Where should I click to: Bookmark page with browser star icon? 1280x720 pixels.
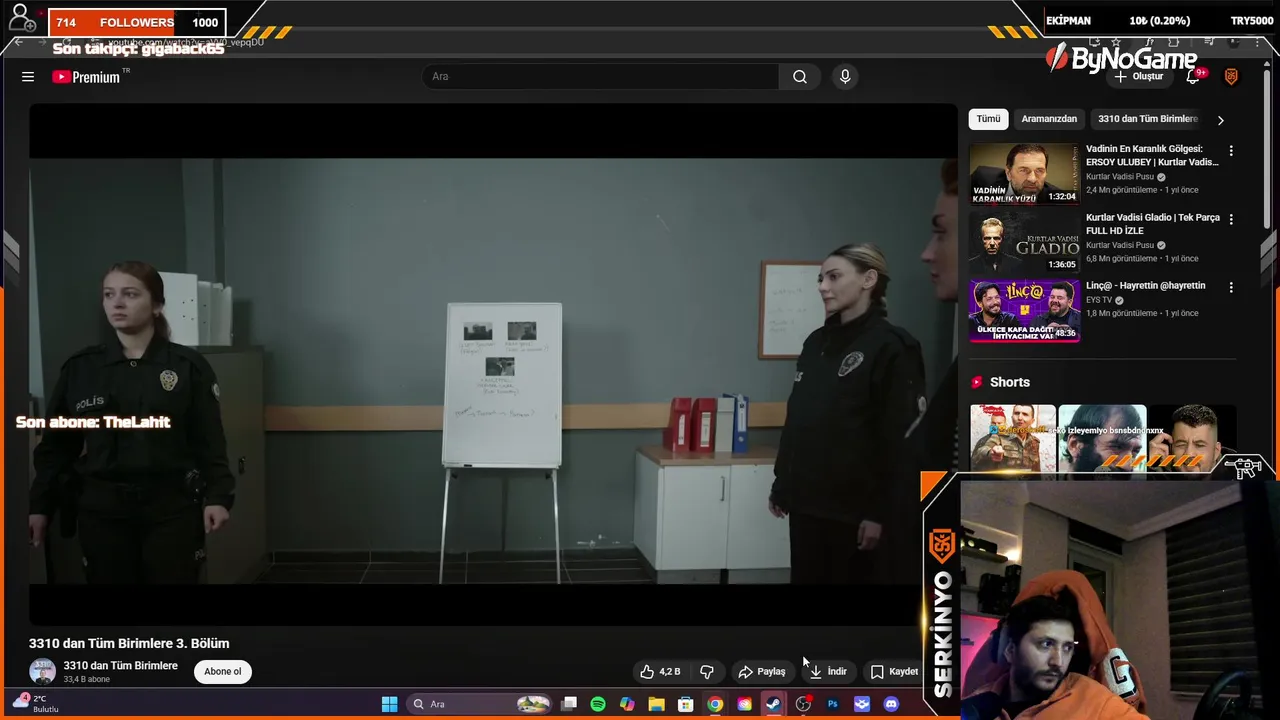click(1115, 42)
